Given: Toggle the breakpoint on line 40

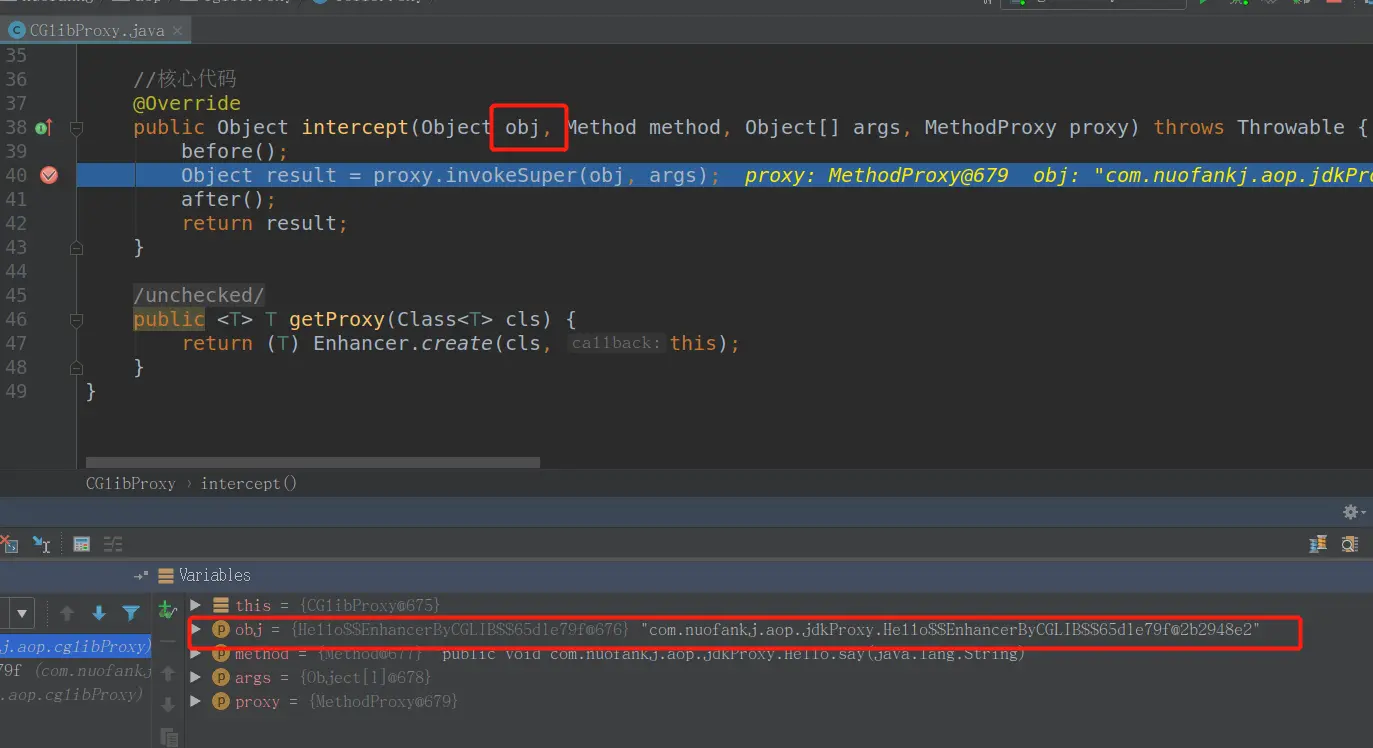Looking at the screenshot, I should click(49, 175).
